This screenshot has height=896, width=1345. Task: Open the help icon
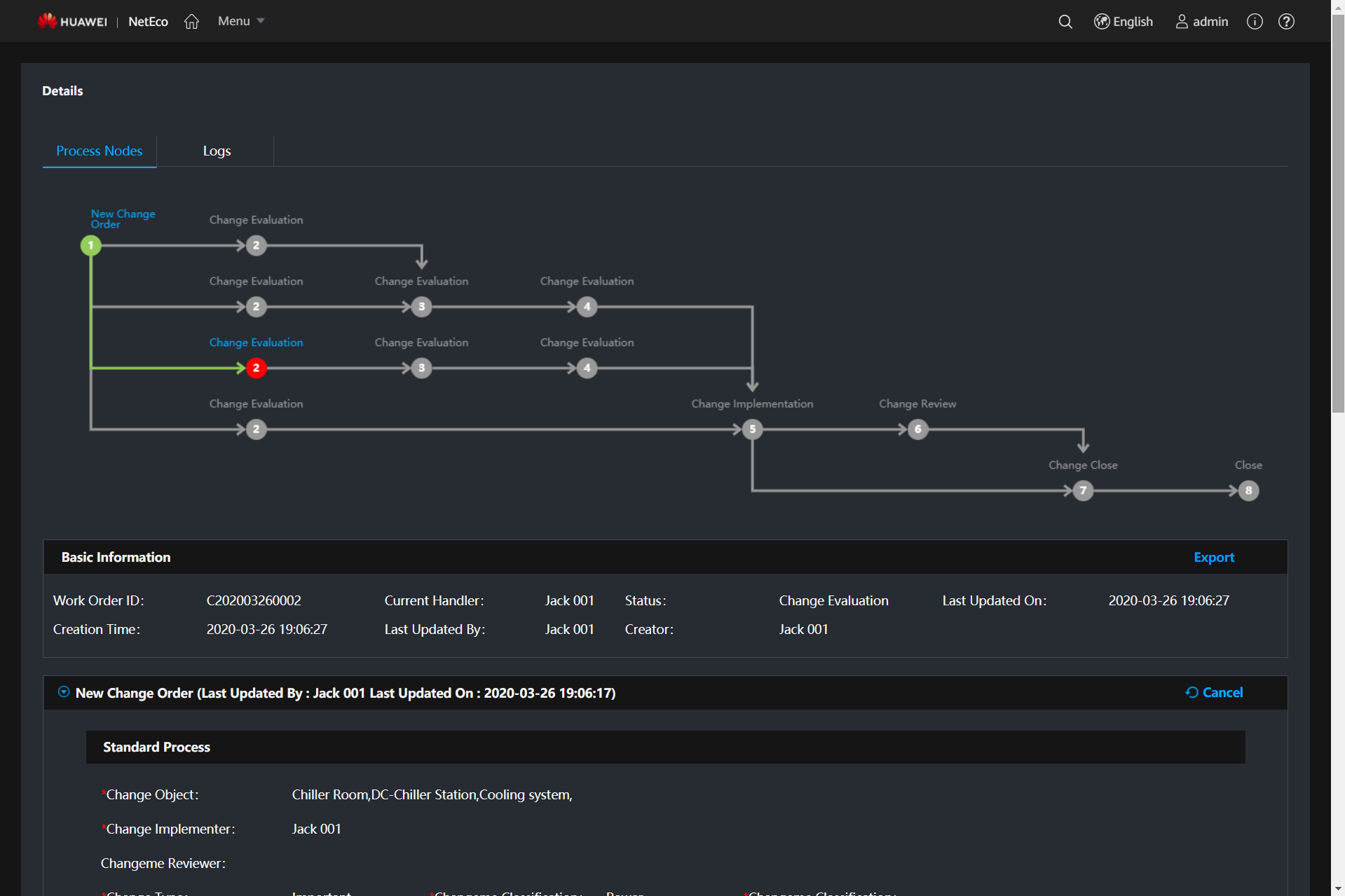pos(1286,22)
